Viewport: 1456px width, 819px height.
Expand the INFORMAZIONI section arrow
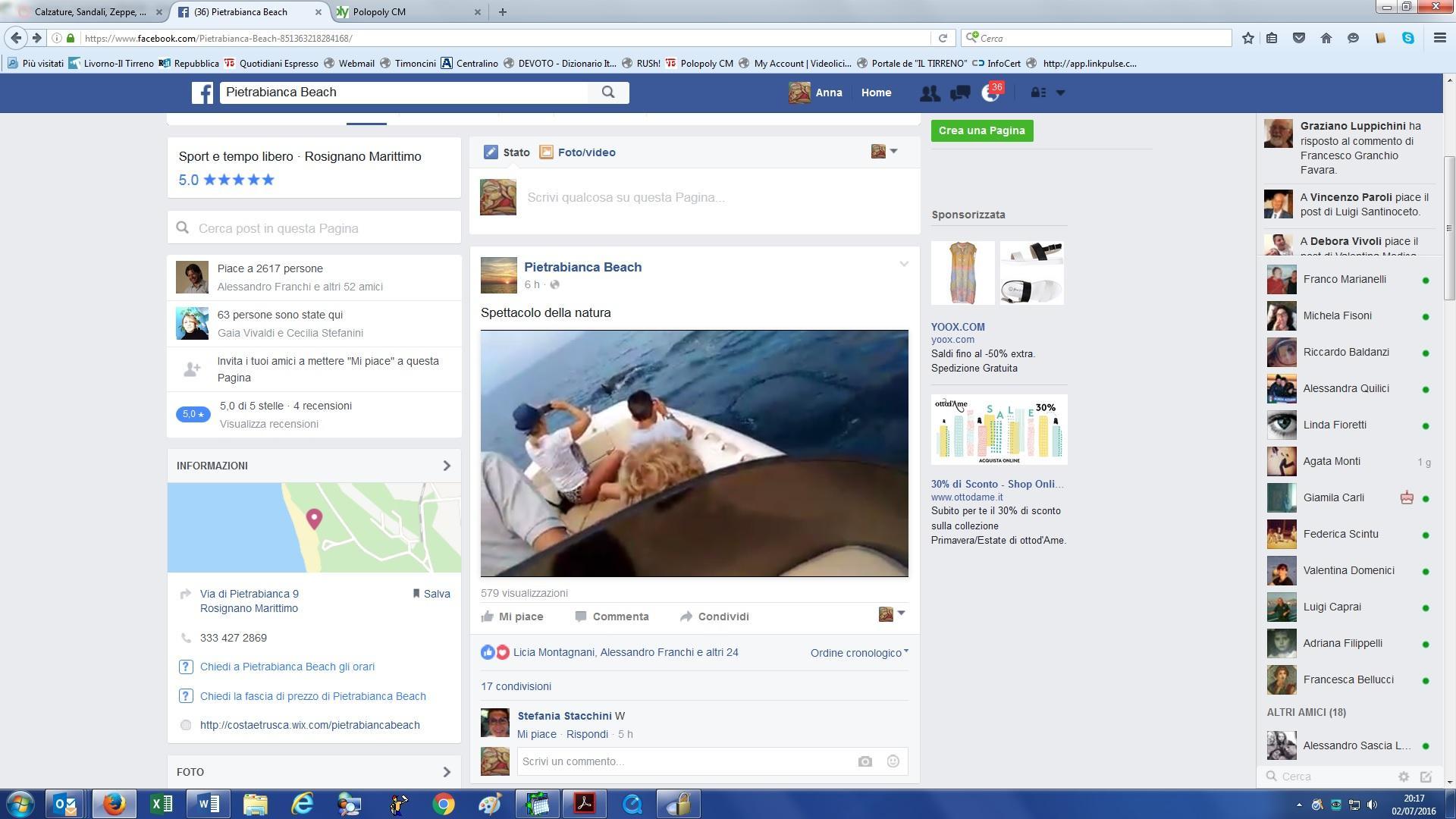447,466
